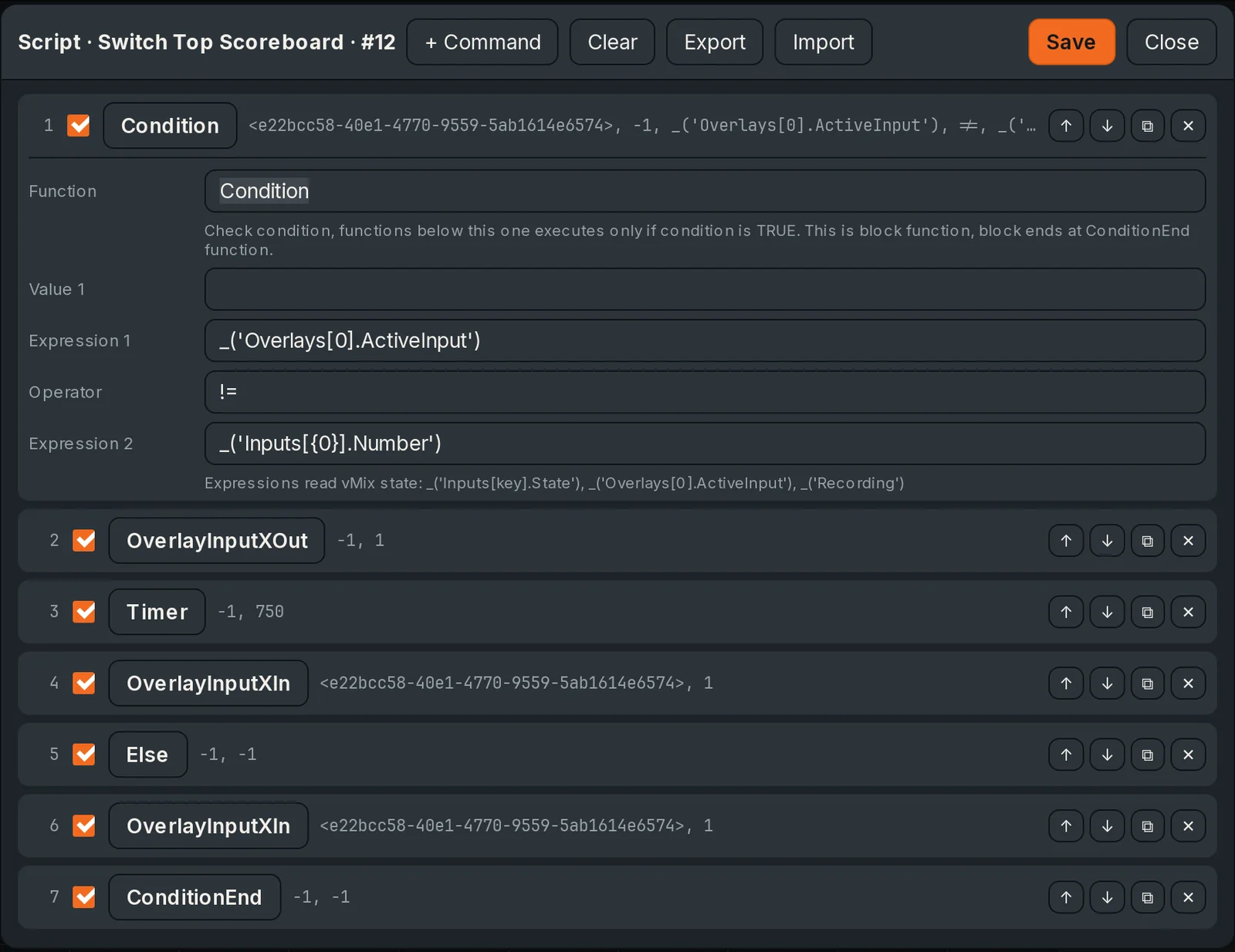Move row 6 OverlayInputXIn down
Viewport: 1235px width, 952px height.
click(1107, 826)
